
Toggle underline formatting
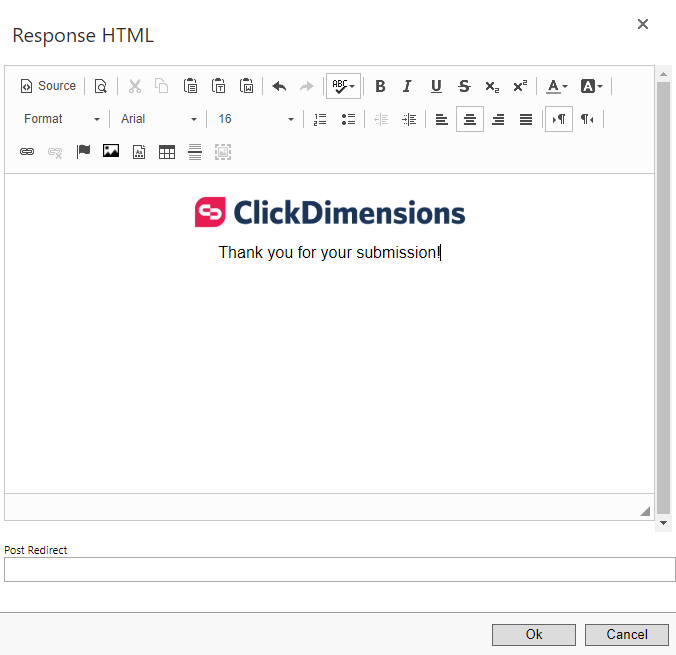tap(436, 86)
